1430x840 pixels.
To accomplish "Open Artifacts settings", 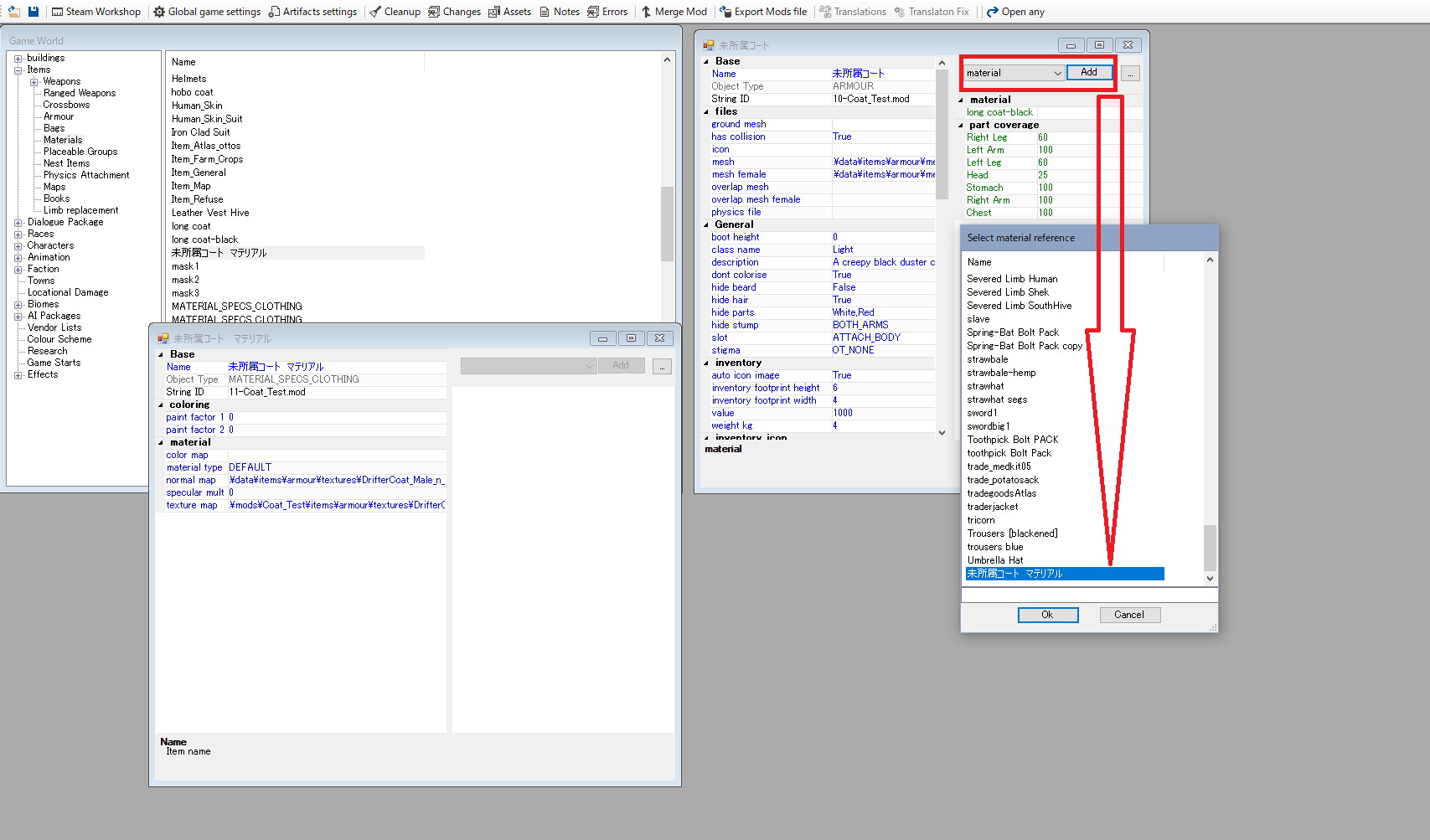I will [312, 12].
